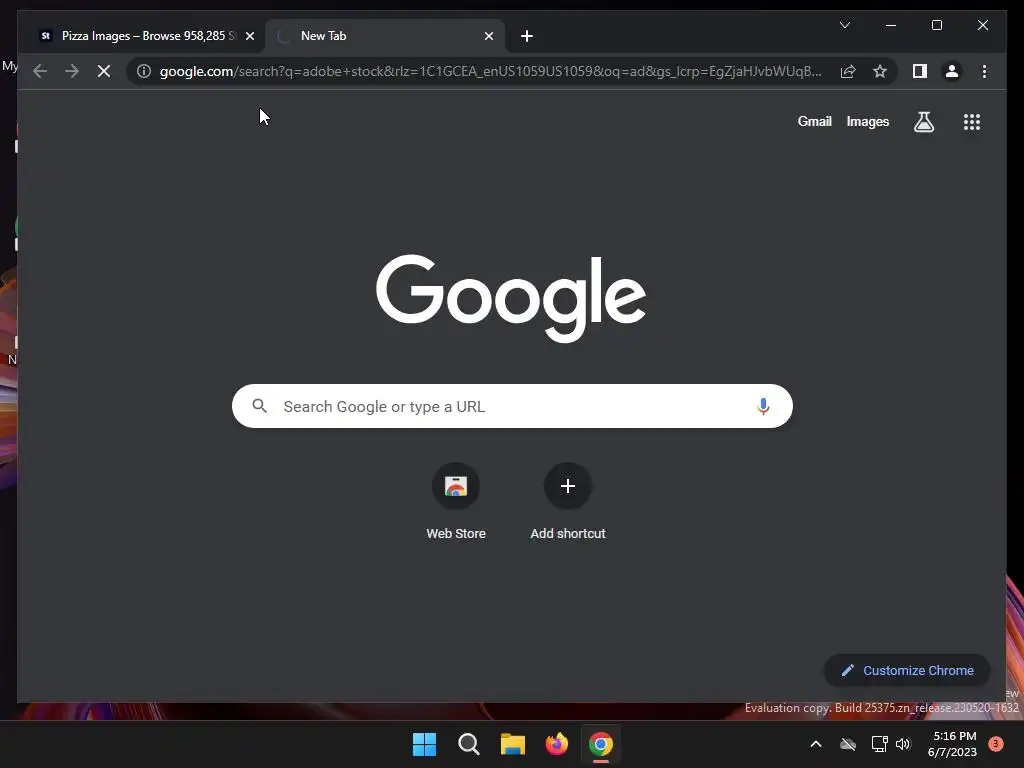Click the search magnifier icon in box
Screen dimensions: 1024x768
coord(259,406)
